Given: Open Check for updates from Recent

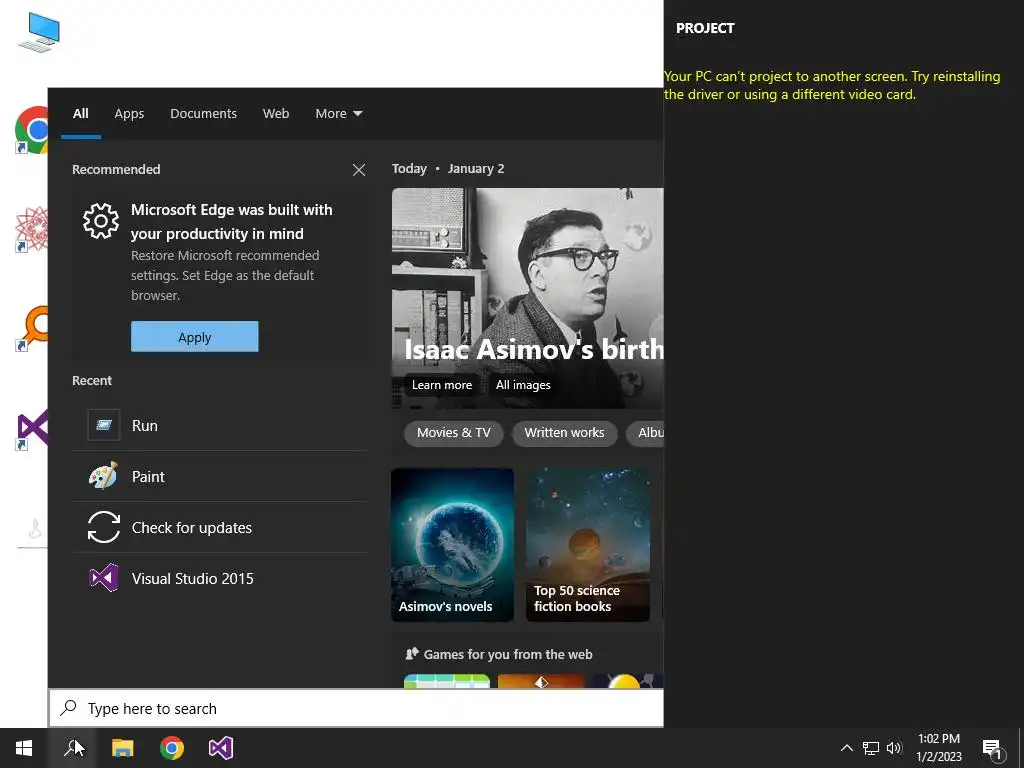Looking at the screenshot, I should (x=220, y=528).
